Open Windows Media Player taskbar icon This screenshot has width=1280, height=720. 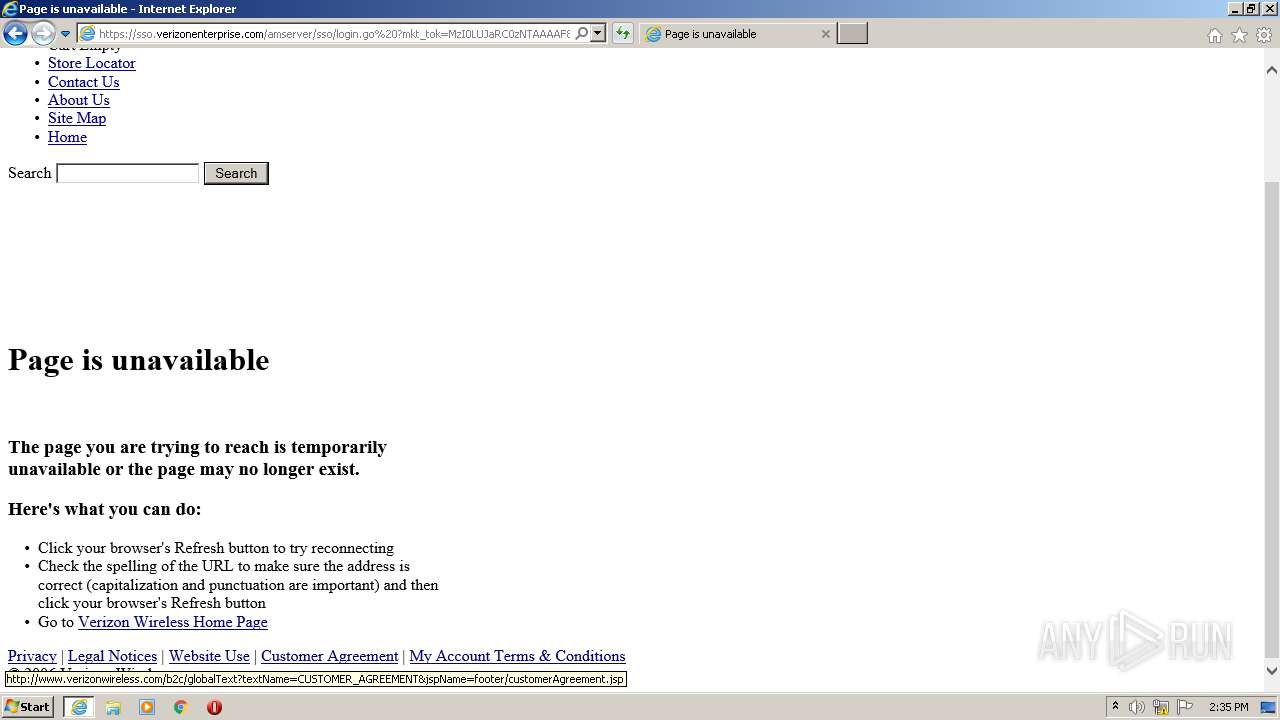(147, 707)
